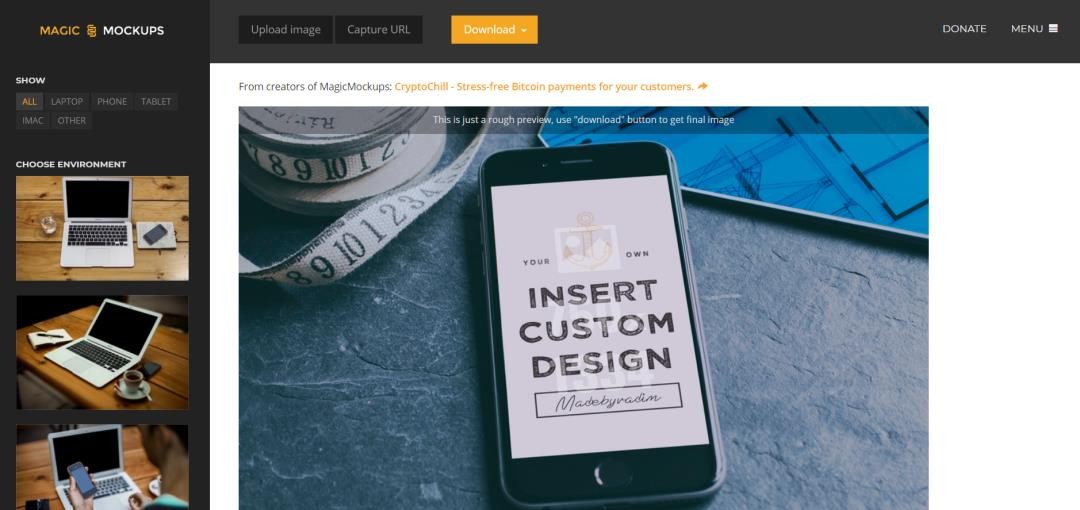Expand the Download dropdown caret
The width and height of the screenshot is (1080, 510).
pos(524,30)
